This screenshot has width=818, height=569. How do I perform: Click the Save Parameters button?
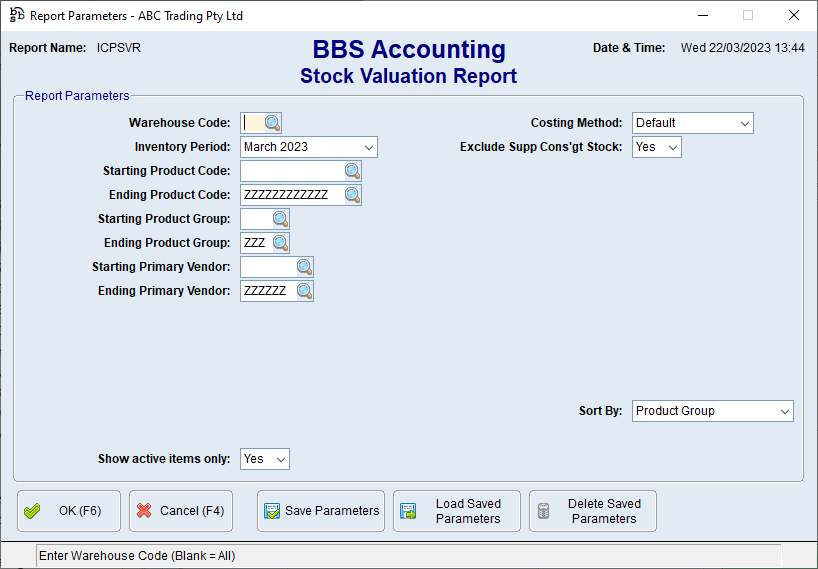coord(321,511)
